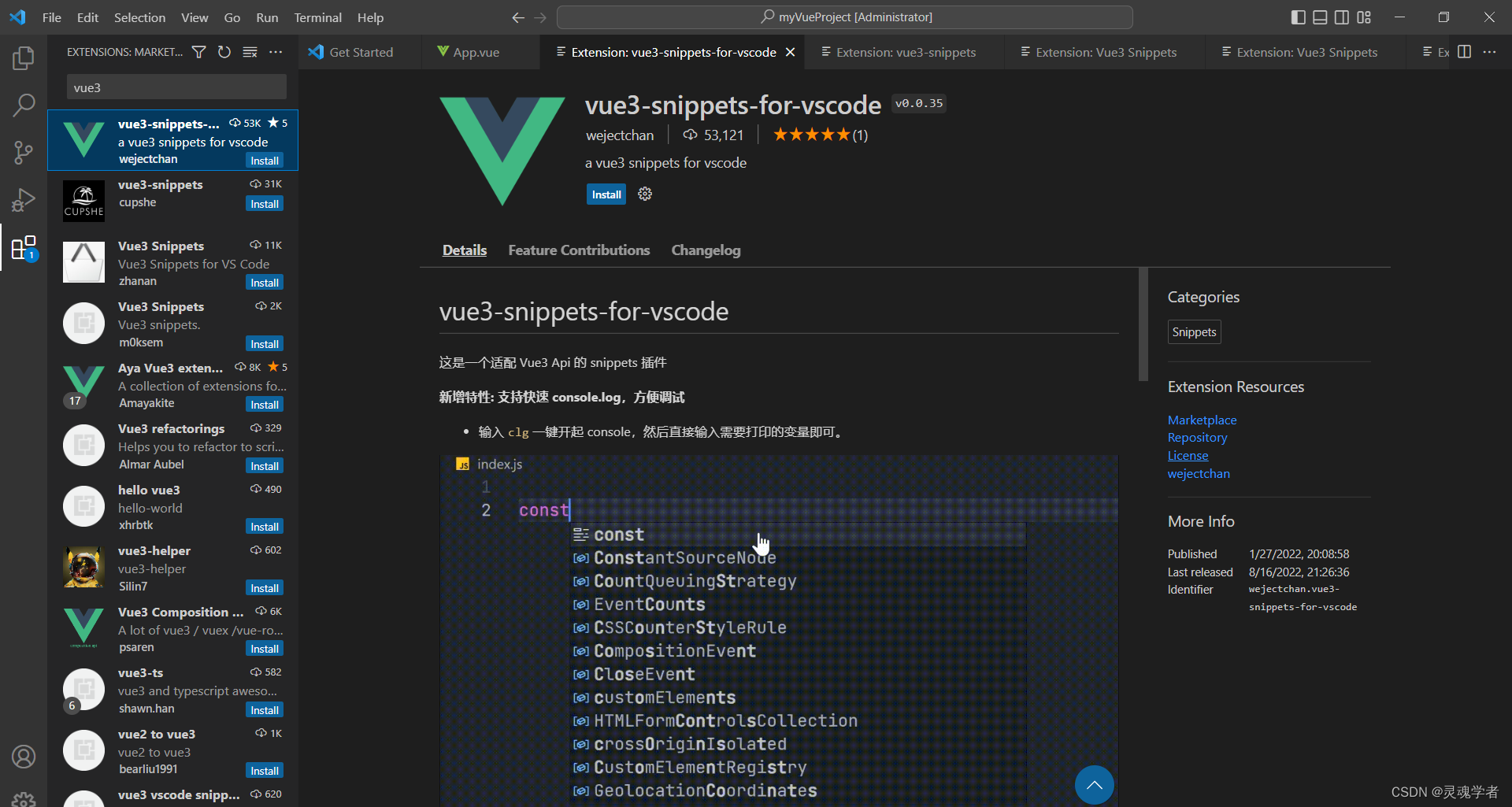1512x807 pixels.
Task: Open the Edit menu
Action: tap(87, 17)
